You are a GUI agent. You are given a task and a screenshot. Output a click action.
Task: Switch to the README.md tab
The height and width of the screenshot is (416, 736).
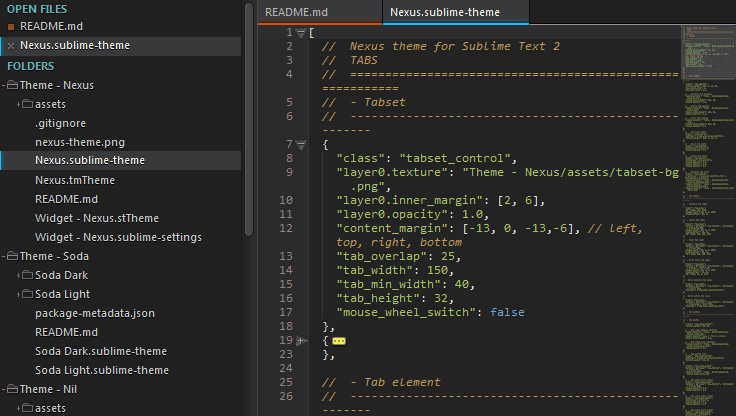click(x=320, y=12)
